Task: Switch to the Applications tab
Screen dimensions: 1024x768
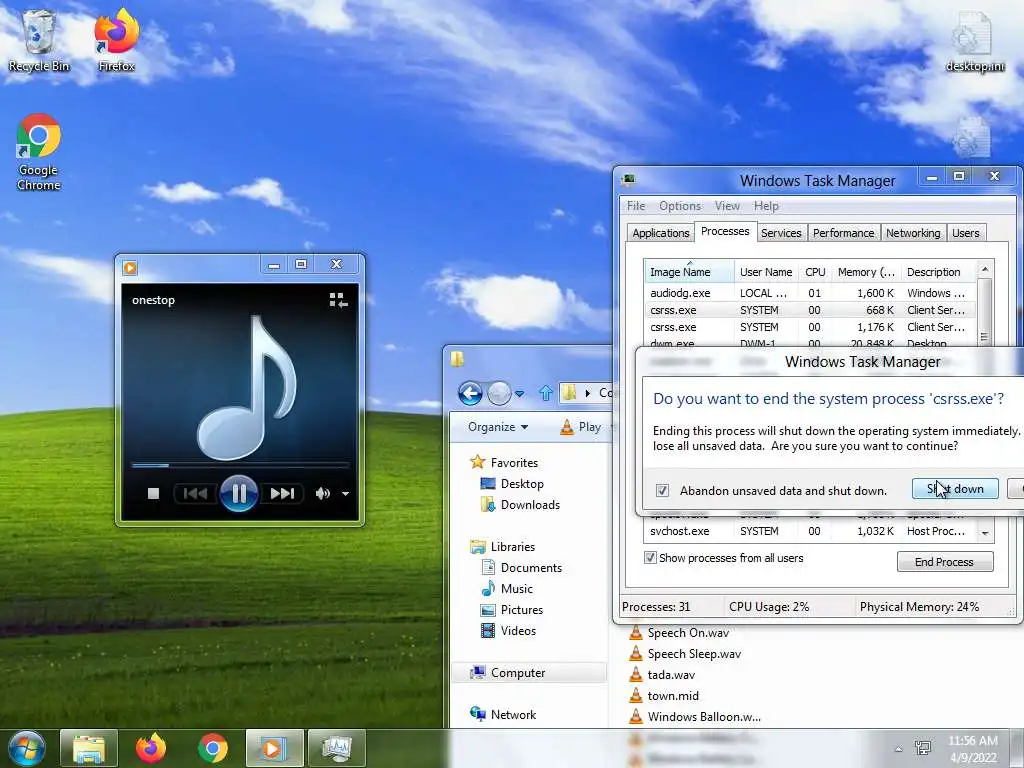Action: (660, 233)
